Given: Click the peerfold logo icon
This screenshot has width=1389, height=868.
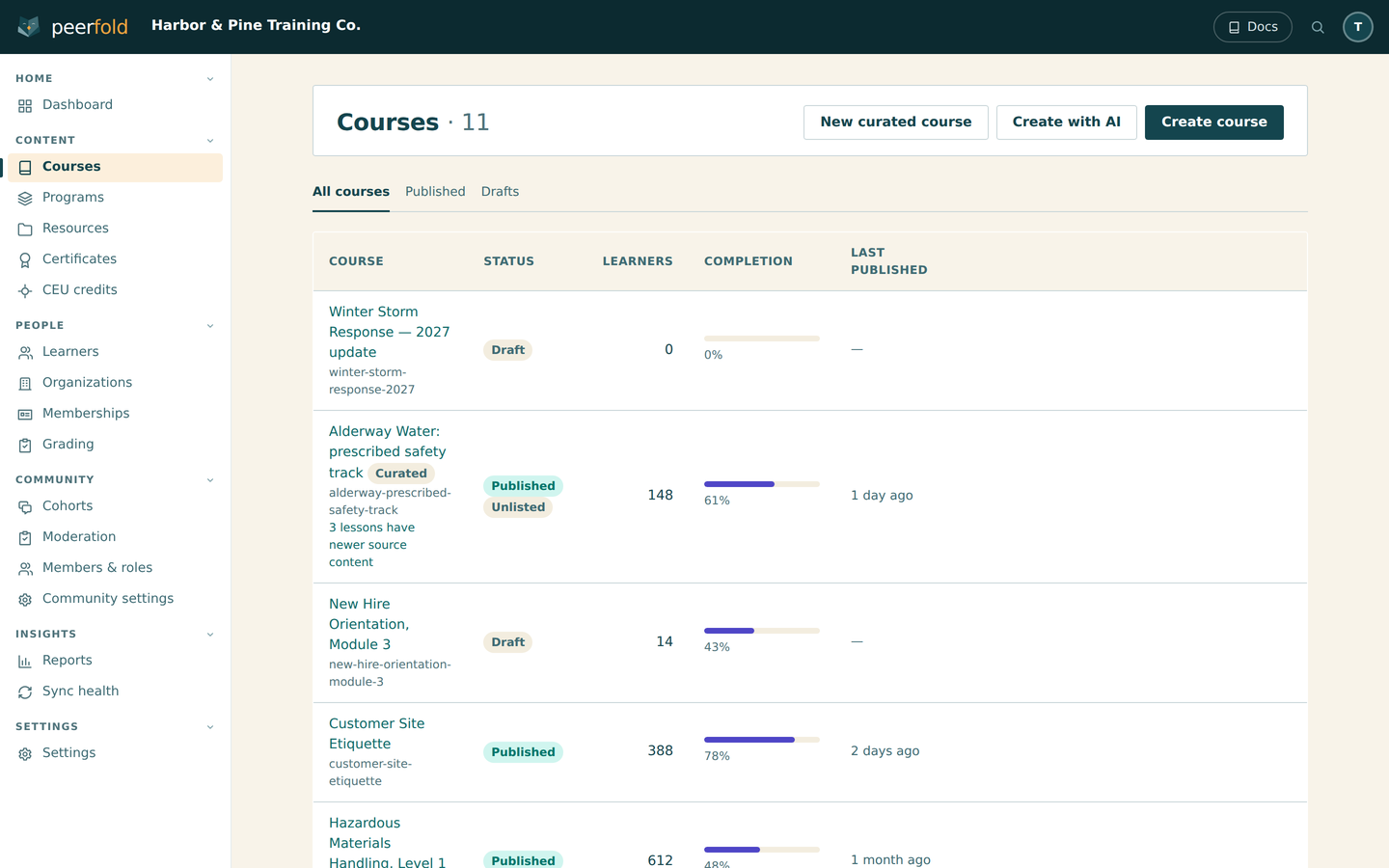Looking at the screenshot, I should (29, 27).
